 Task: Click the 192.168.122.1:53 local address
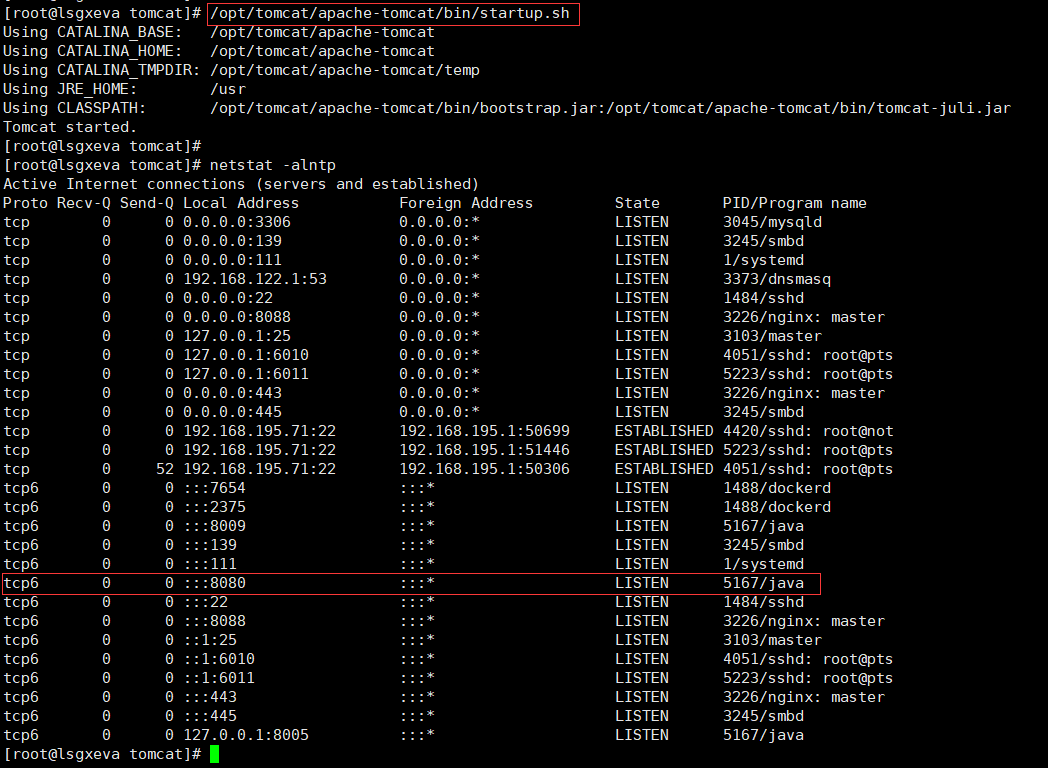coord(255,279)
